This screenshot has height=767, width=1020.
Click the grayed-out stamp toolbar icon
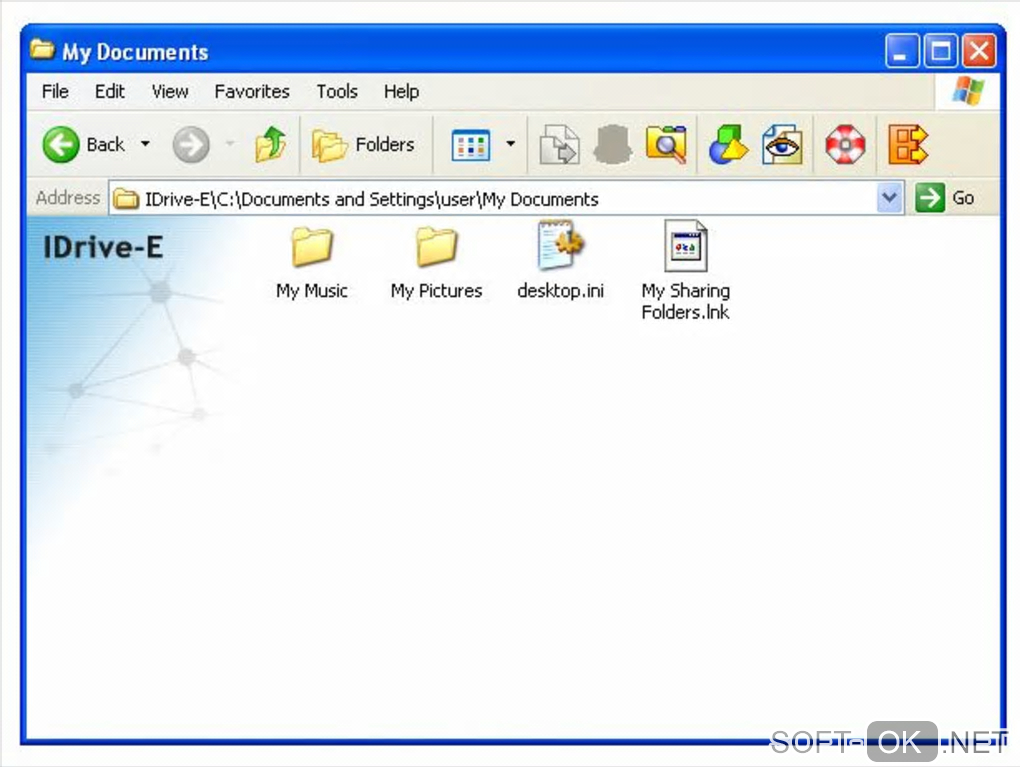(x=612, y=144)
